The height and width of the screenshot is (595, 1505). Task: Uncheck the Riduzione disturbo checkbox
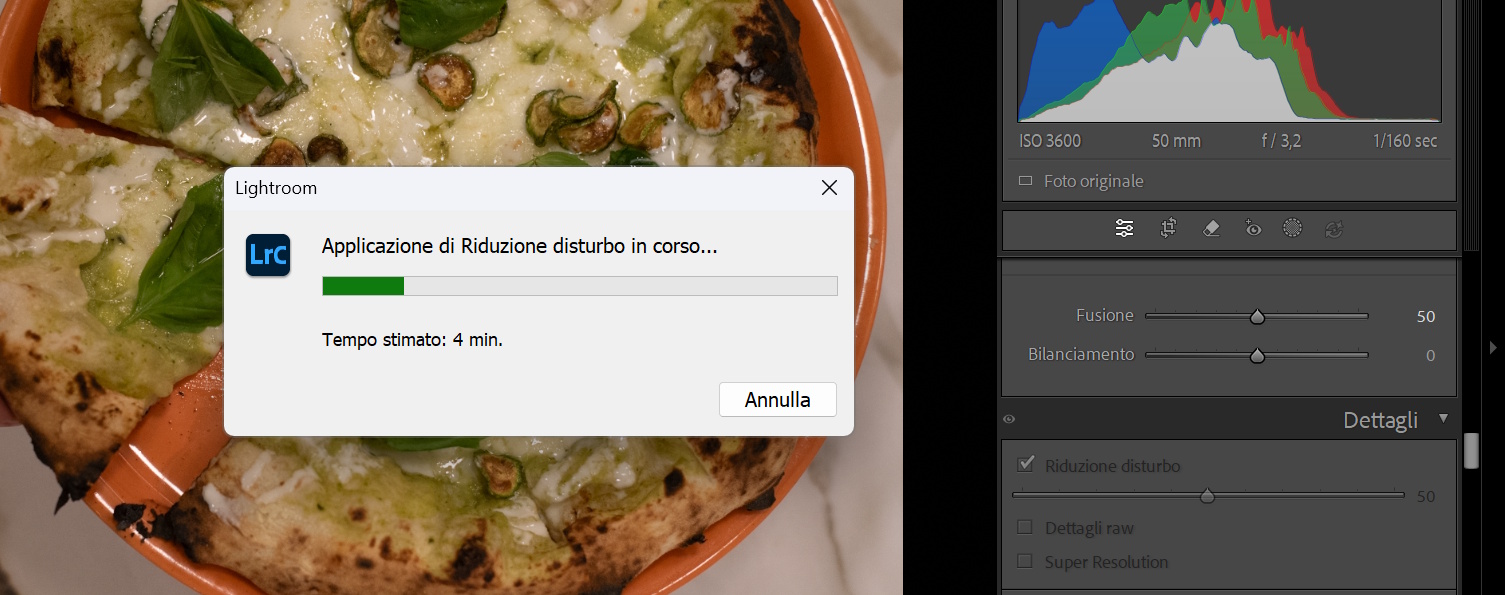coord(1025,465)
